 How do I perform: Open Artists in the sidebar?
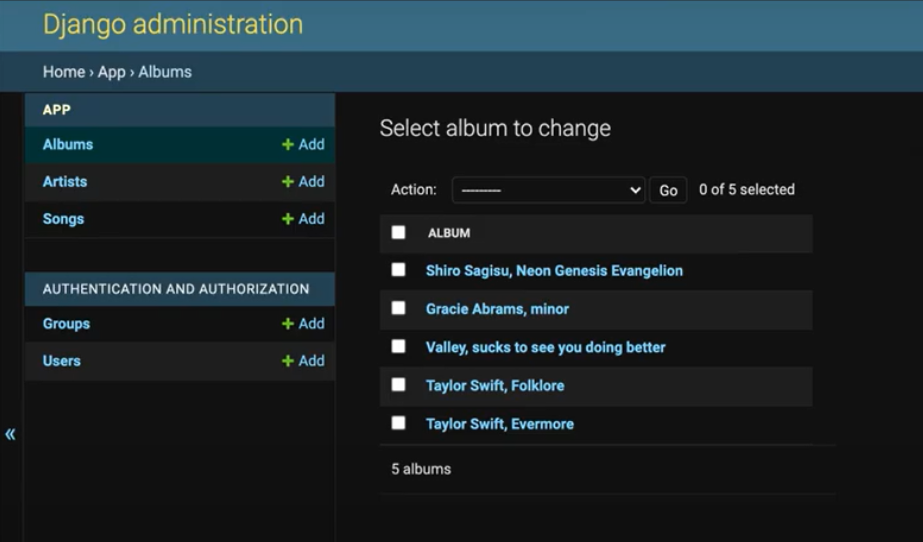[x=65, y=182]
